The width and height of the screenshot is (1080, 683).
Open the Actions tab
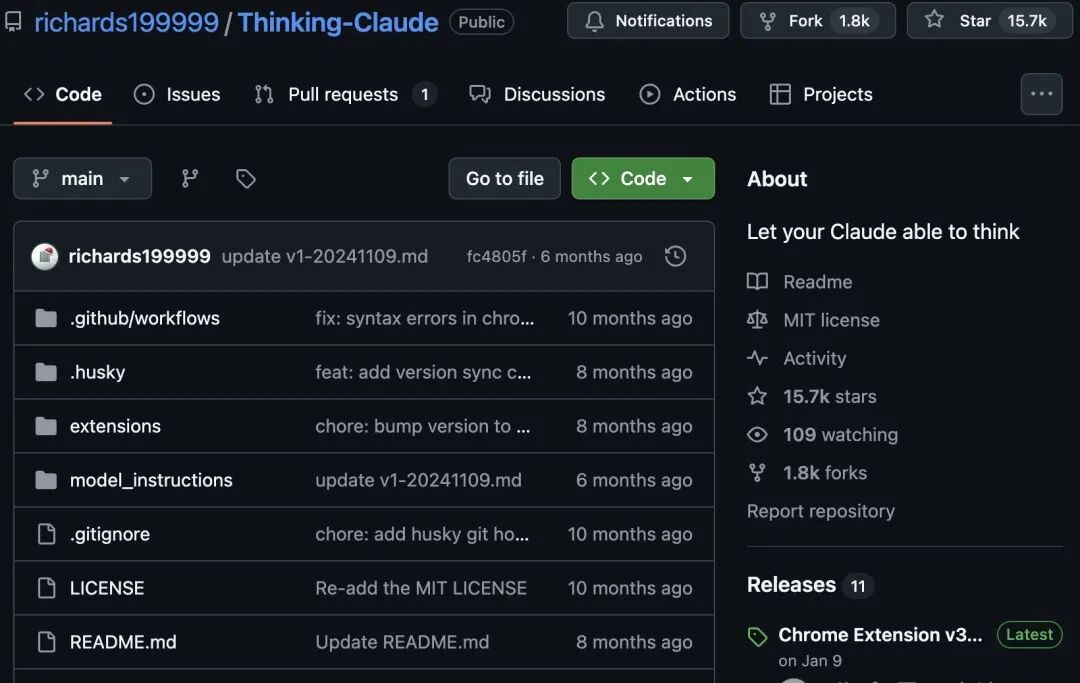[687, 94]
